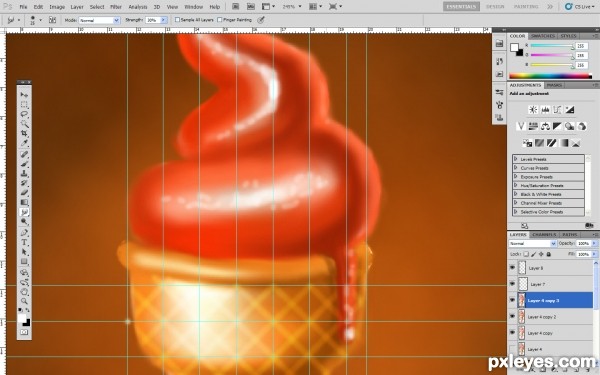Add a Curves adjustment

tap(557, 110)
